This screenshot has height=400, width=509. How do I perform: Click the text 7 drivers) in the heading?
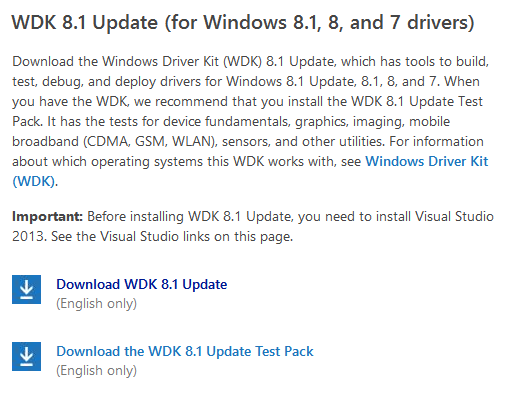432,23
